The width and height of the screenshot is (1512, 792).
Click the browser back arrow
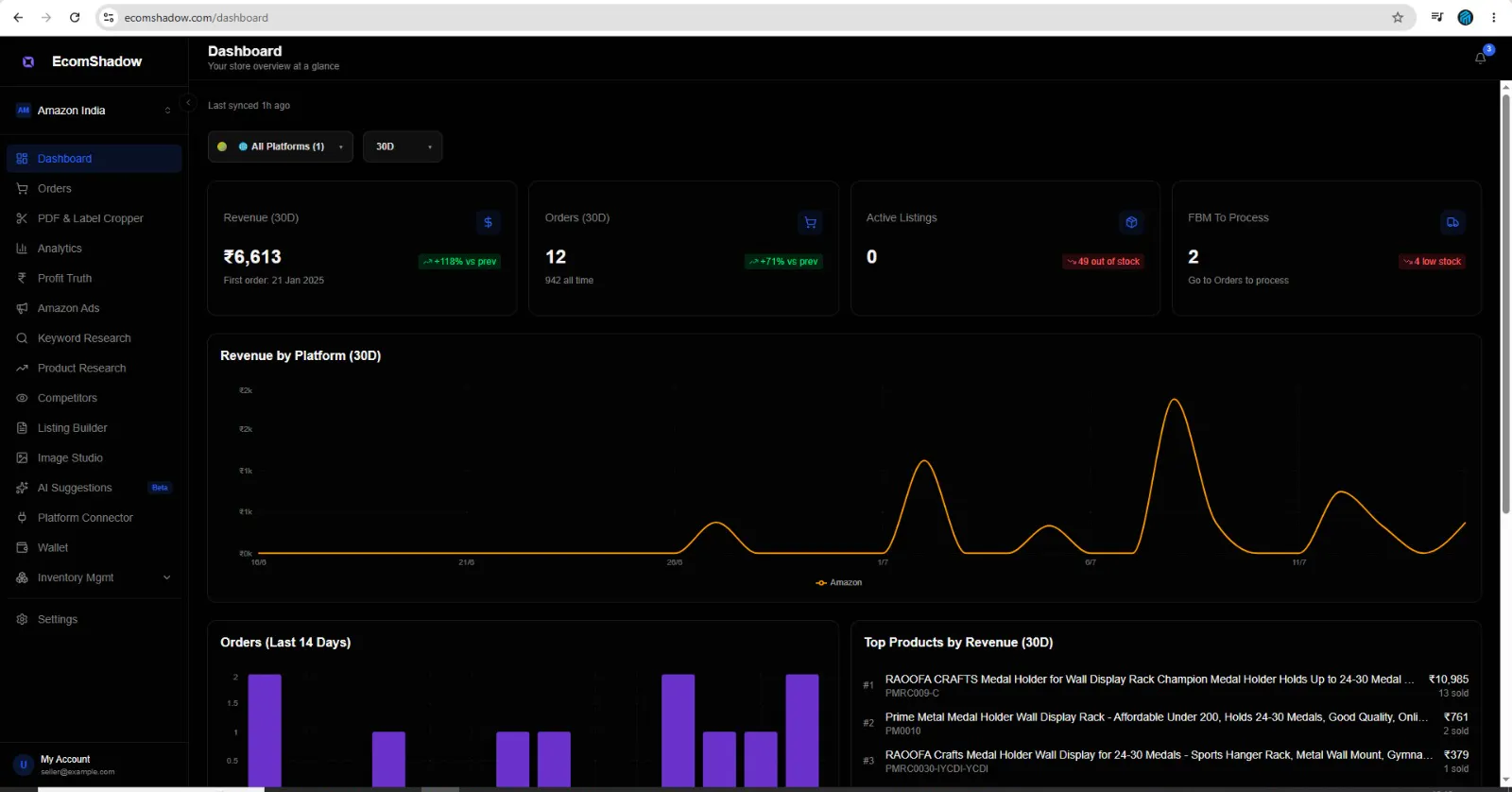[x=18, y=17]
